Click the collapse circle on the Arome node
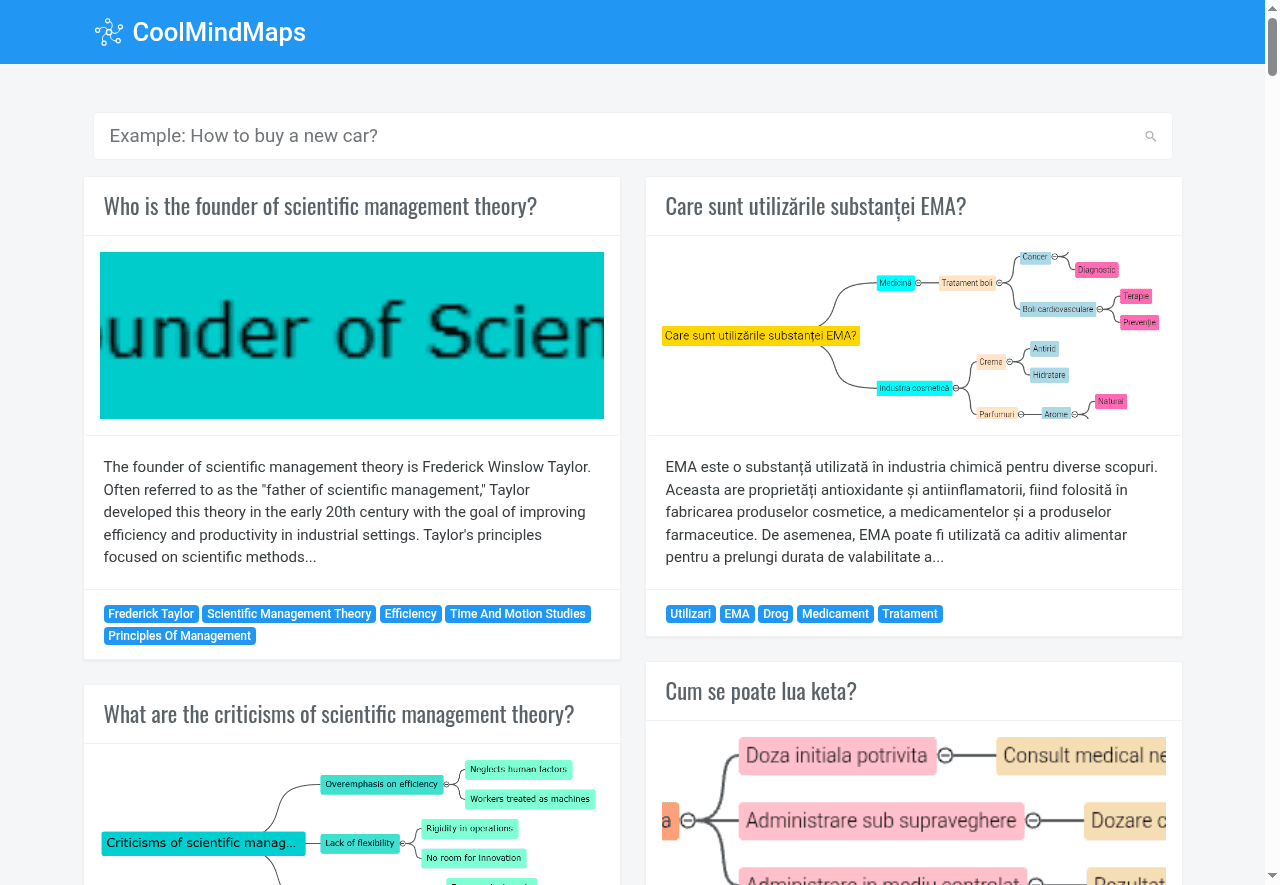The width and height of the screenshot is (1280, 885). 1074,414
